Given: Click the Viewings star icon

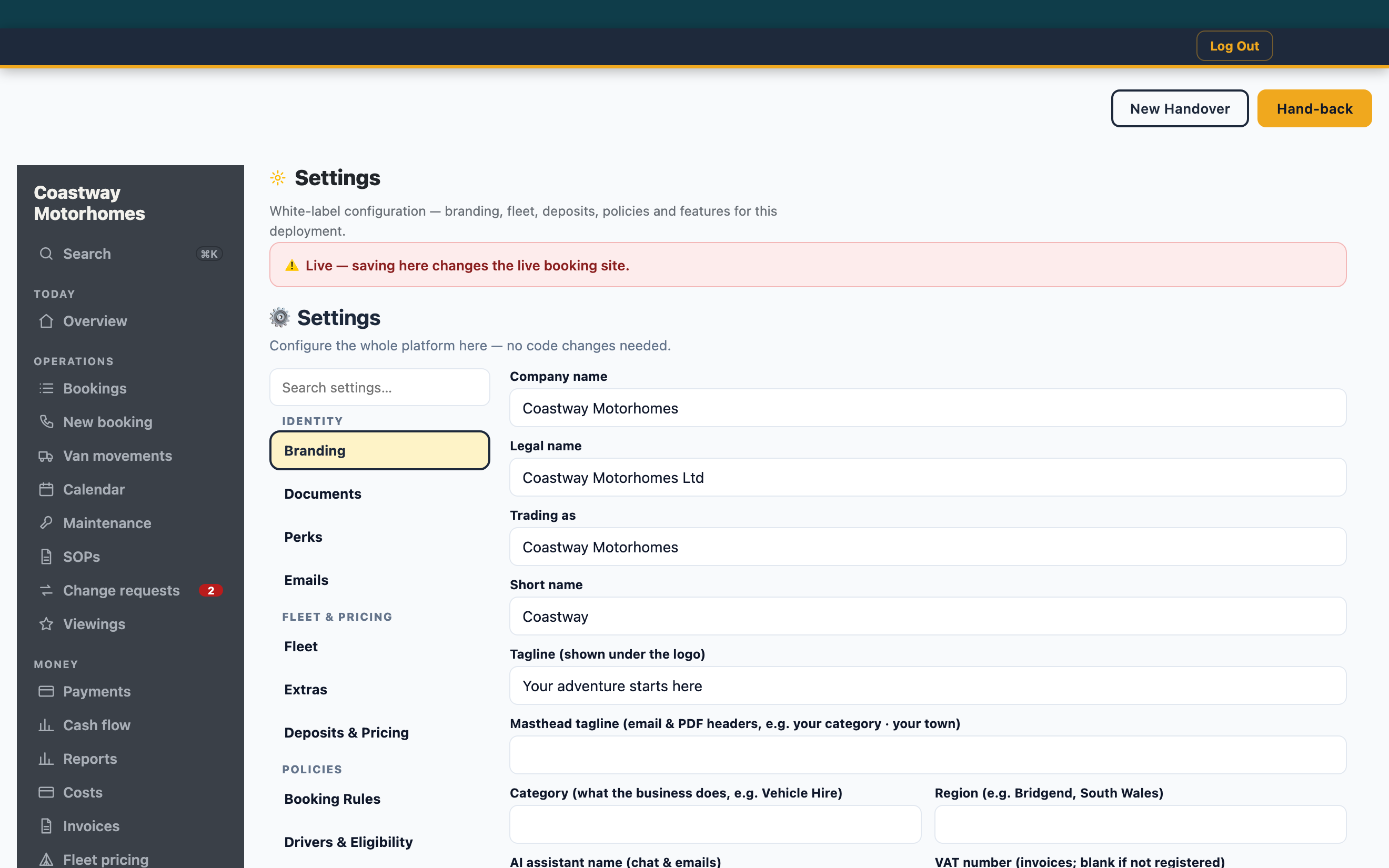Looking at the screenshot, I should [x=46, y=624].
